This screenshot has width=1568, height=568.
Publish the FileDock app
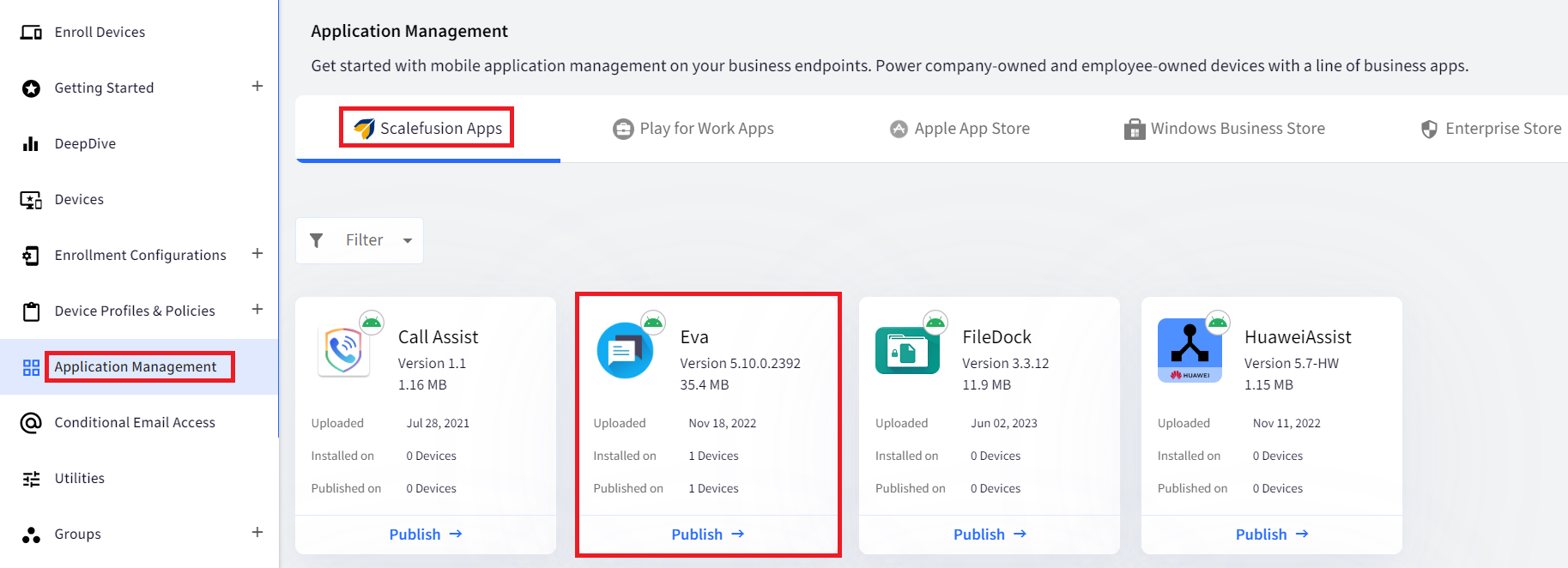[x=990, y=535]
